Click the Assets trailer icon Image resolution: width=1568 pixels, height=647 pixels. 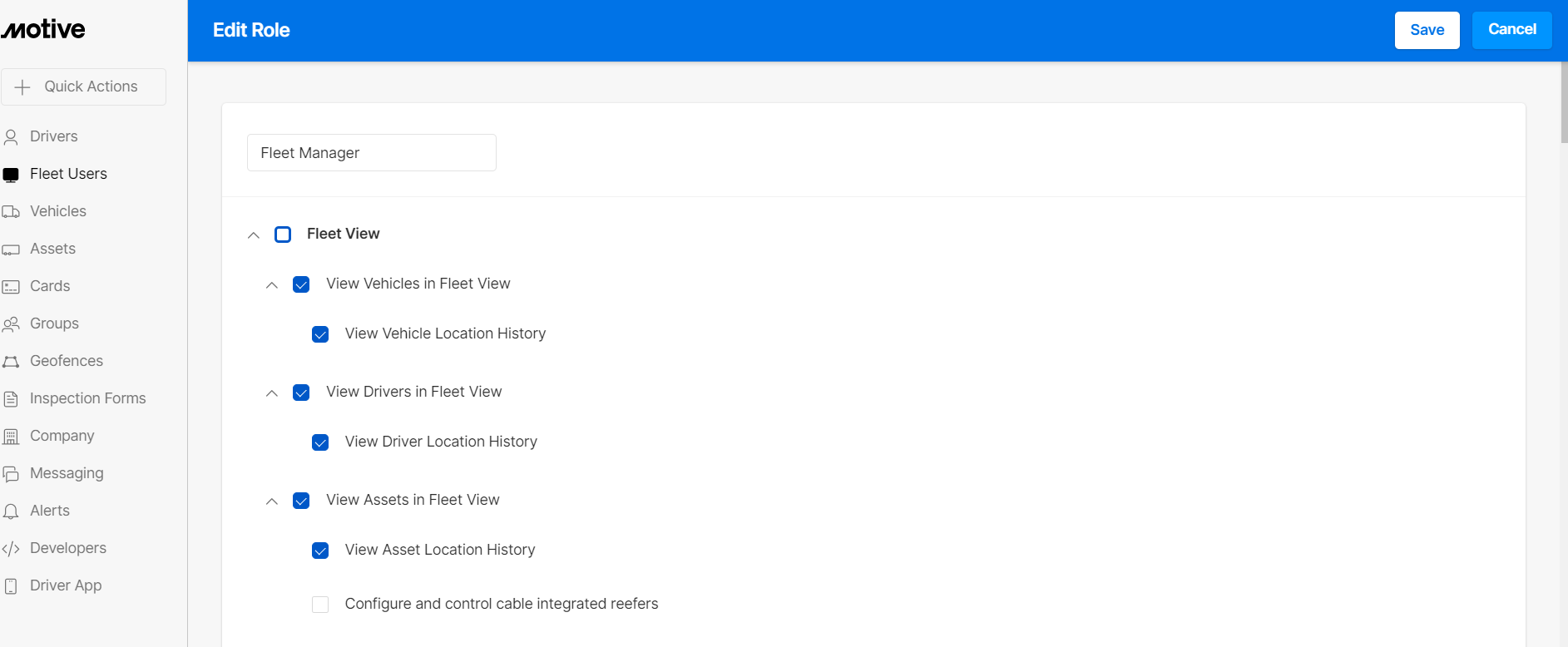[x=11, y=249]
